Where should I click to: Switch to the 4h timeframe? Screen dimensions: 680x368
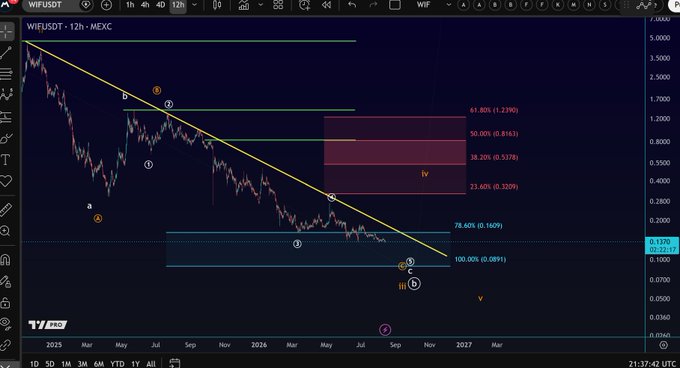[145, 5]
